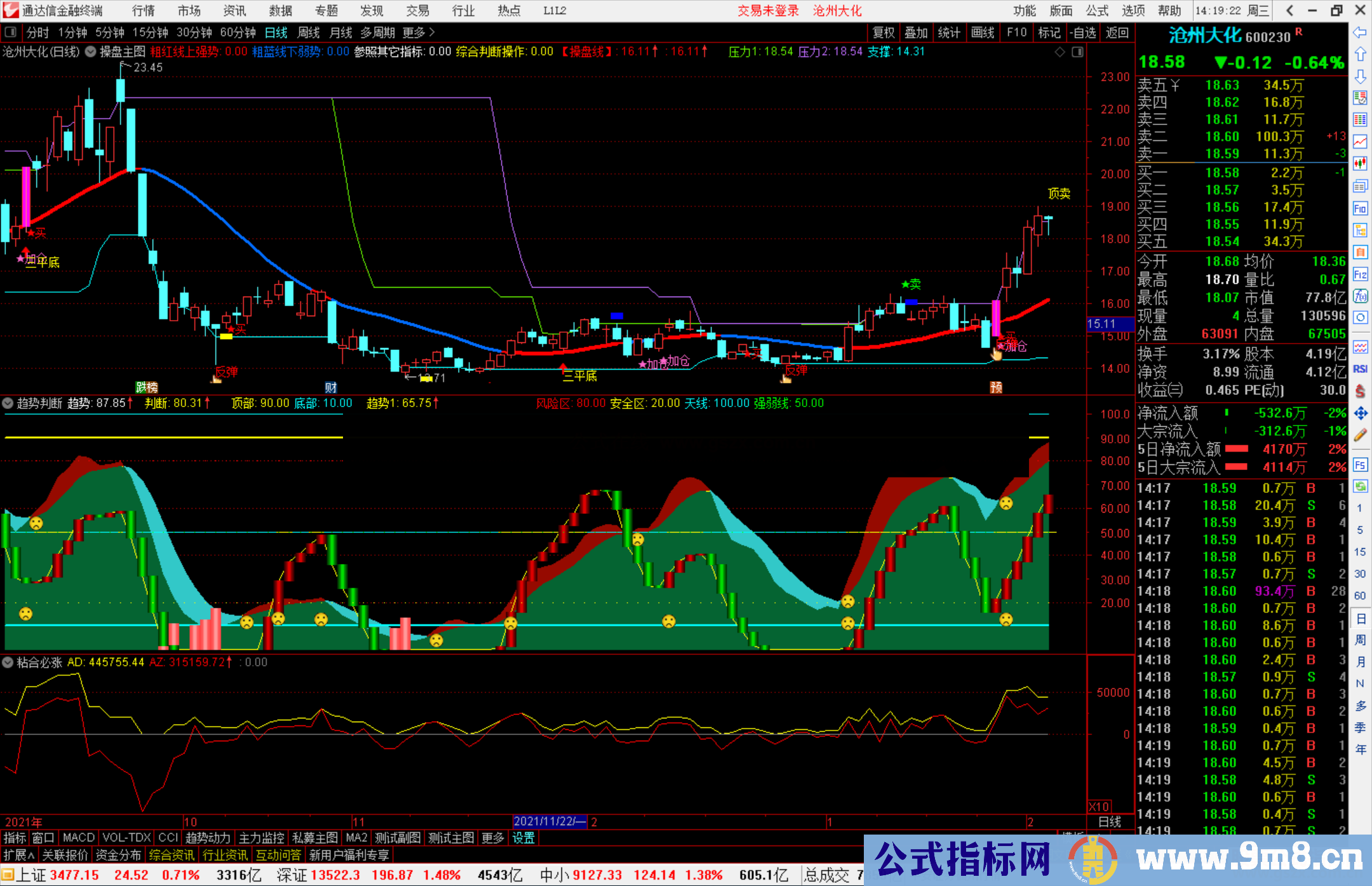Click the back arrow sidebar icon
This screenshot has width=1372, height=886.
1360,32
